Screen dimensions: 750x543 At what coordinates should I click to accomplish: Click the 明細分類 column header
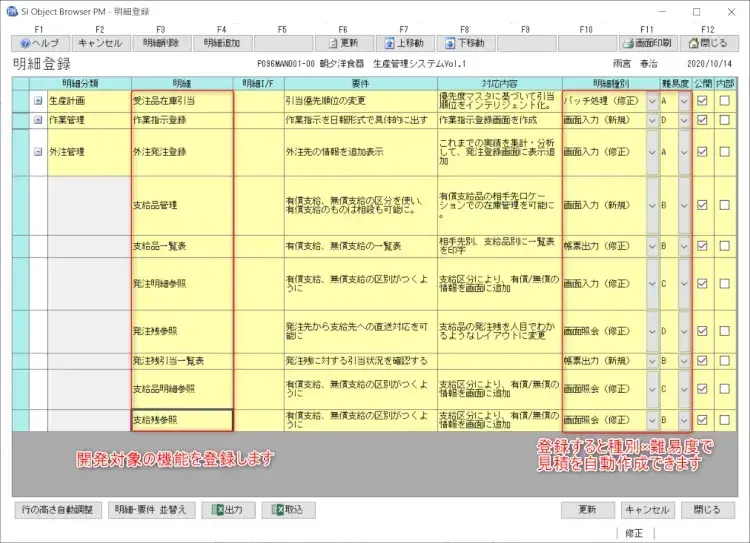80,83
